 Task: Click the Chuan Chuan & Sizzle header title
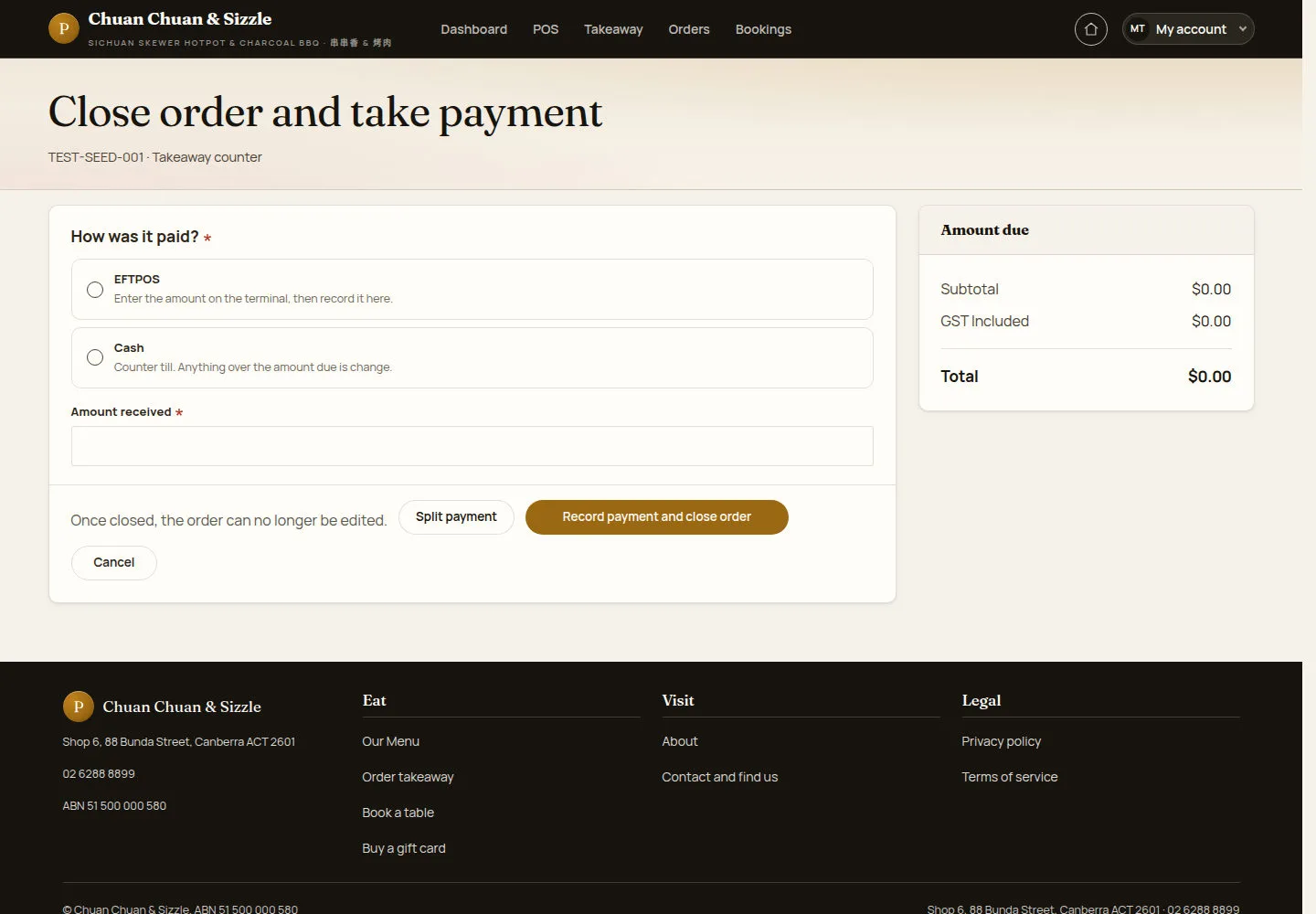180,18
